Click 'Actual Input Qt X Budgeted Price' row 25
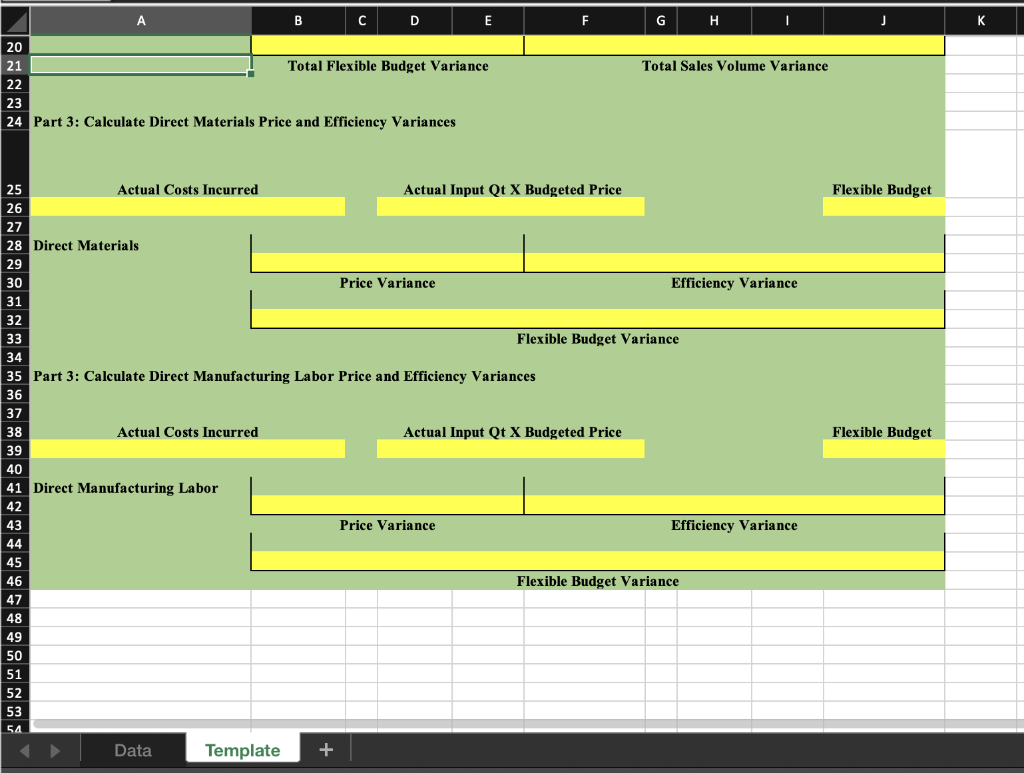 click(512, 189)
